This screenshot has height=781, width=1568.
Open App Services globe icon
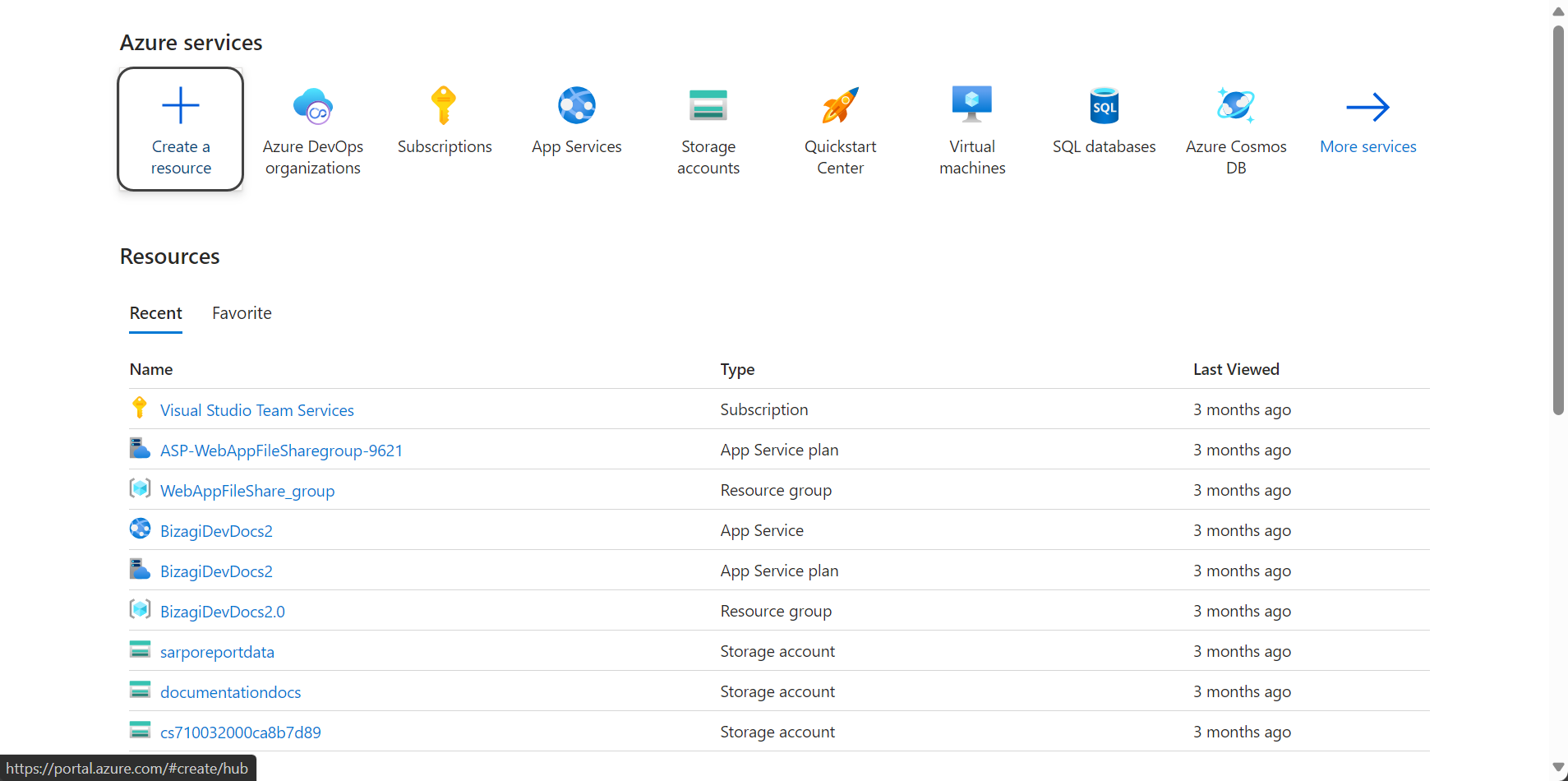(577, 105)
